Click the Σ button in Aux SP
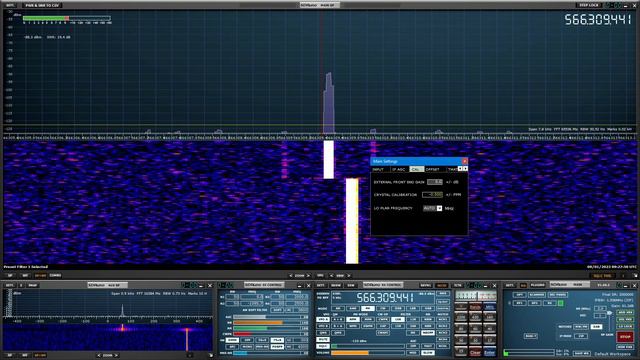Image resolution: width=640 pixels, height=360 pixels. [21, 285]
